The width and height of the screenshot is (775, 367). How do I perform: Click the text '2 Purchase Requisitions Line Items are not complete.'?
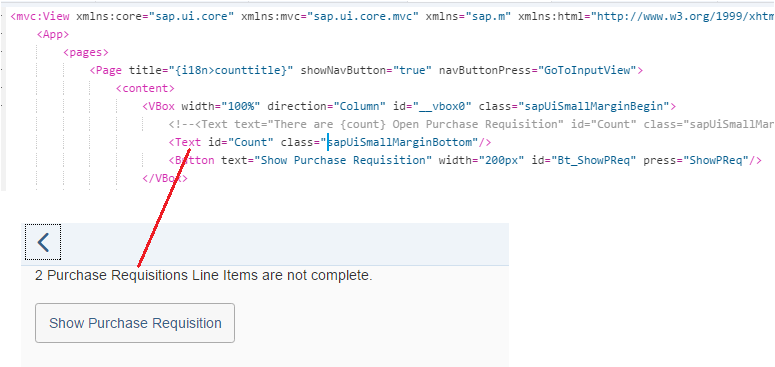pos(204,275)
